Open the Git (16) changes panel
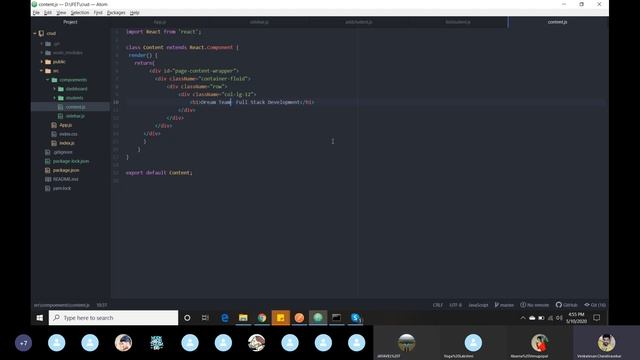This screenshot has height=360, width=640. pos(595,305)
